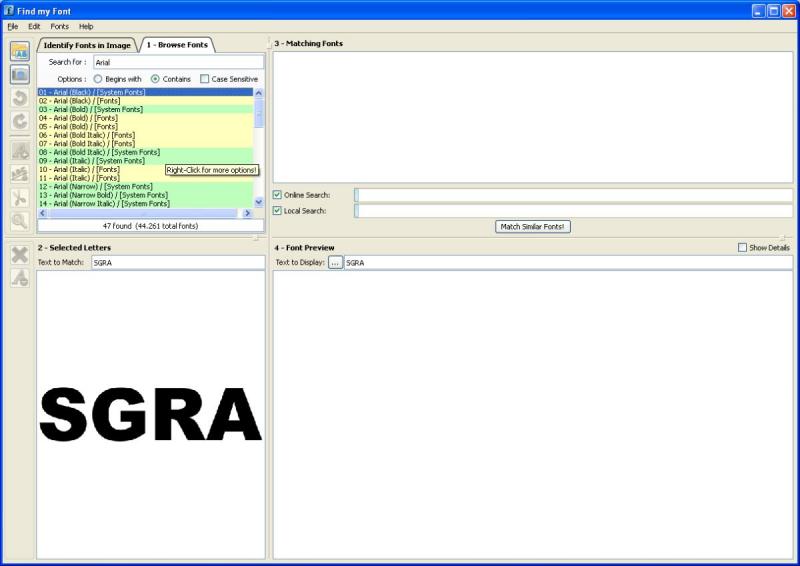Click the font list scroll down arrow

click(259, 203)
